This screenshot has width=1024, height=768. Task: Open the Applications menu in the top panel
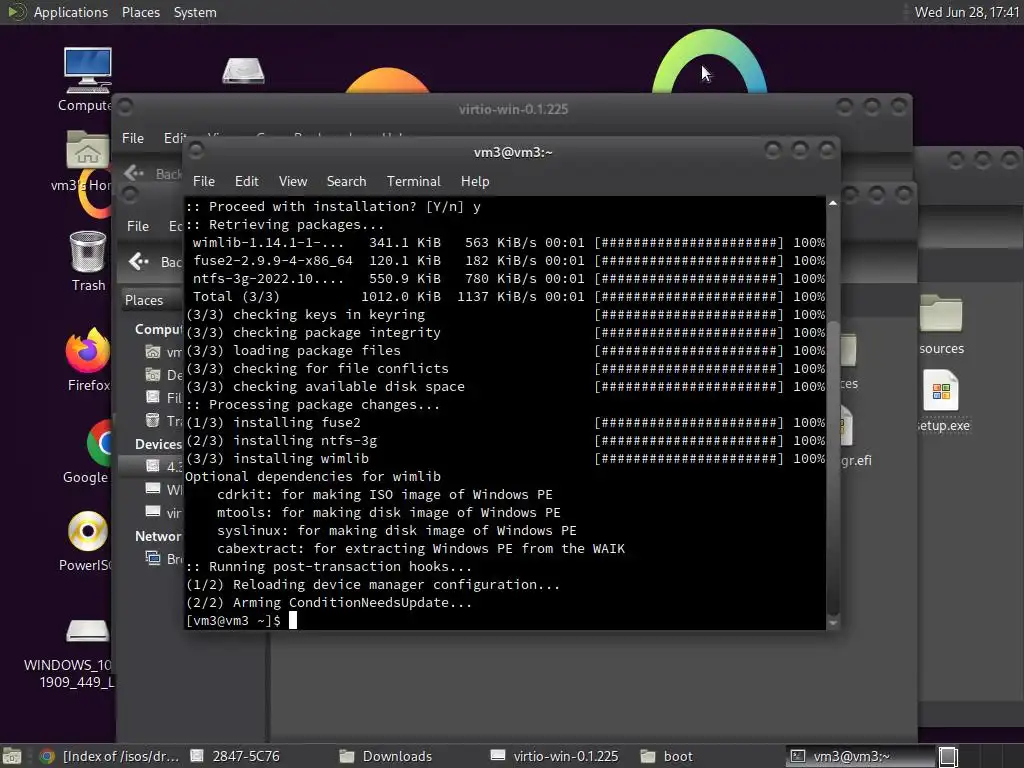[x=71, y=12]
